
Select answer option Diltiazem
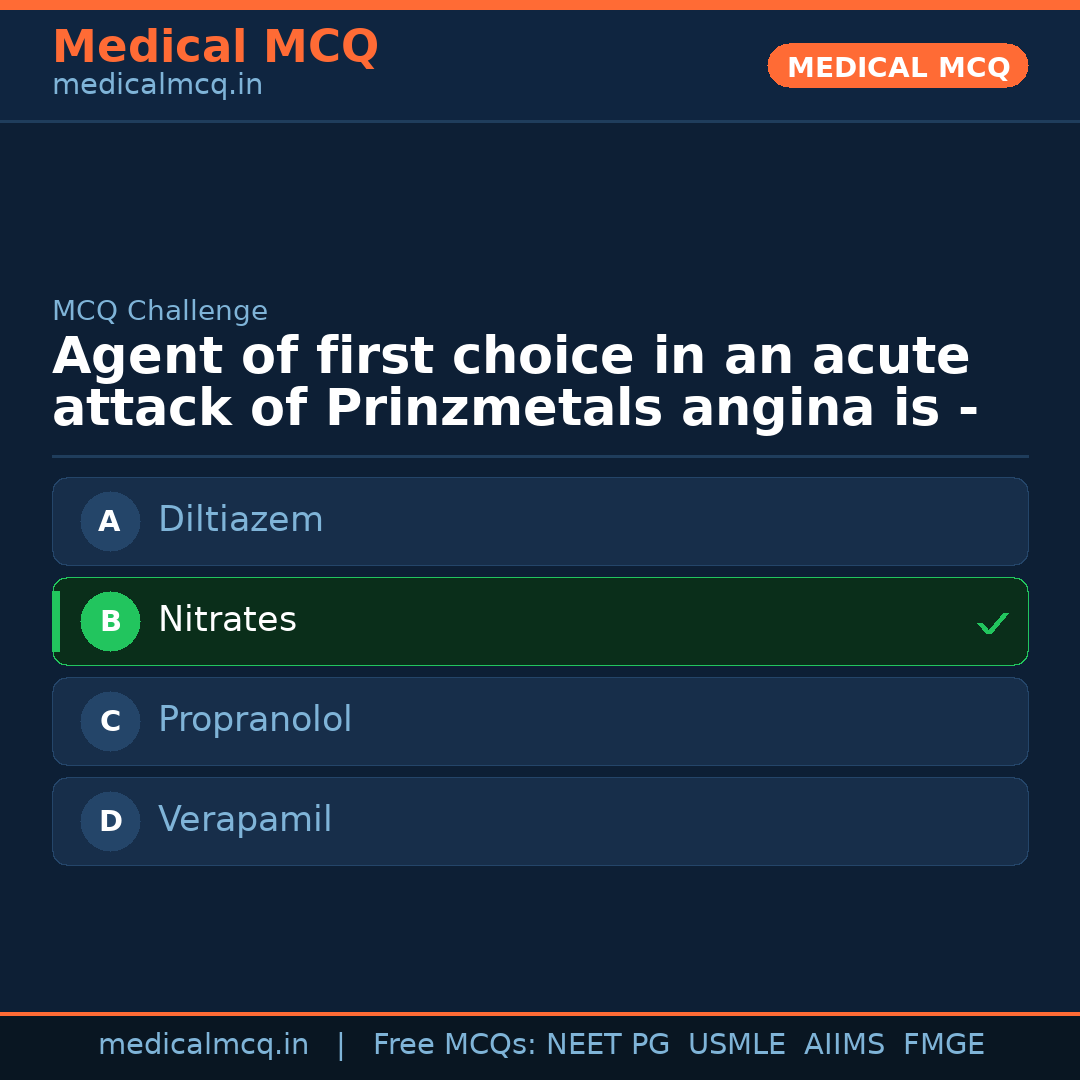540,521
